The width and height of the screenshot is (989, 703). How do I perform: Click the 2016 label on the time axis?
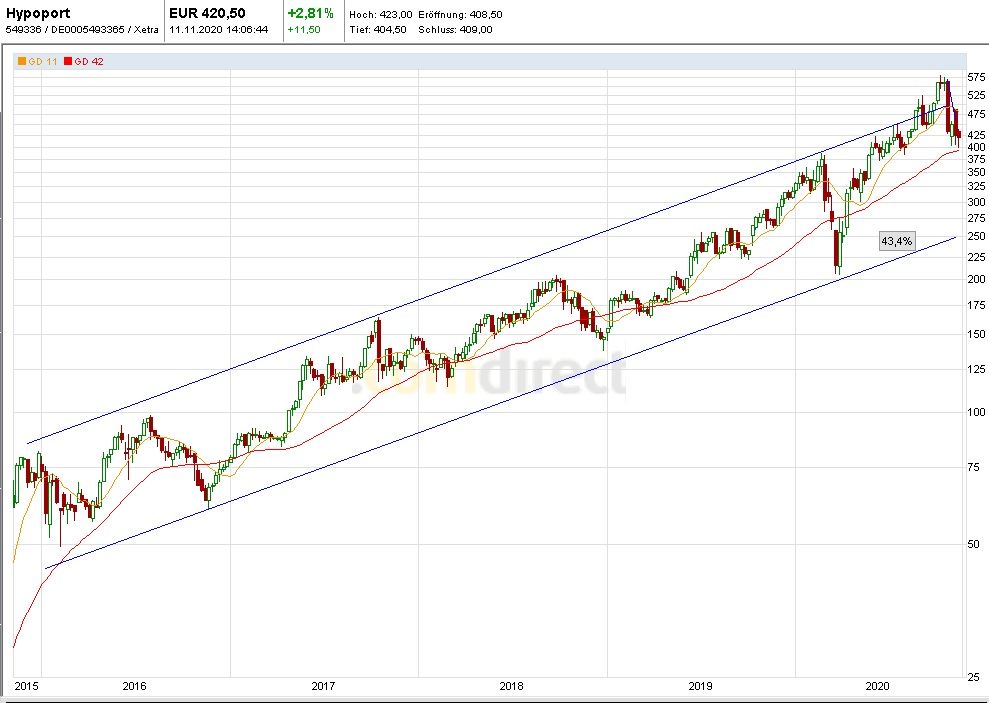point(134,686)
